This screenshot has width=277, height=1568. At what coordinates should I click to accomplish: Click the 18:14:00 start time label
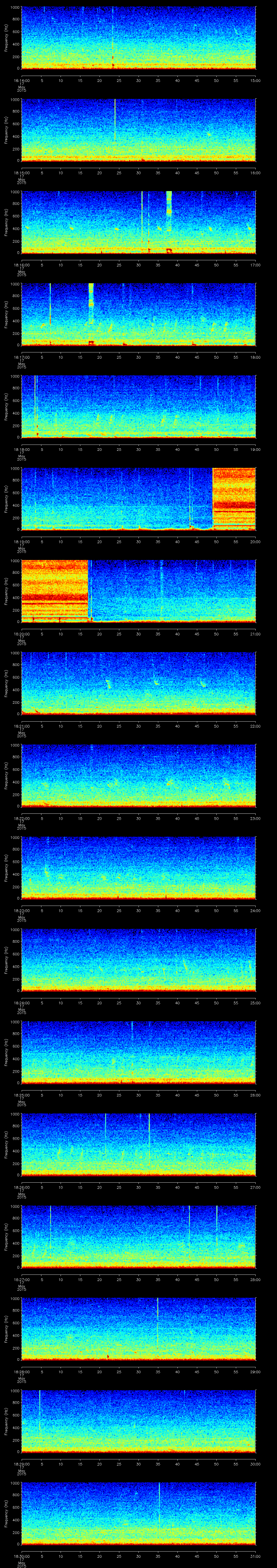[21, 80]
